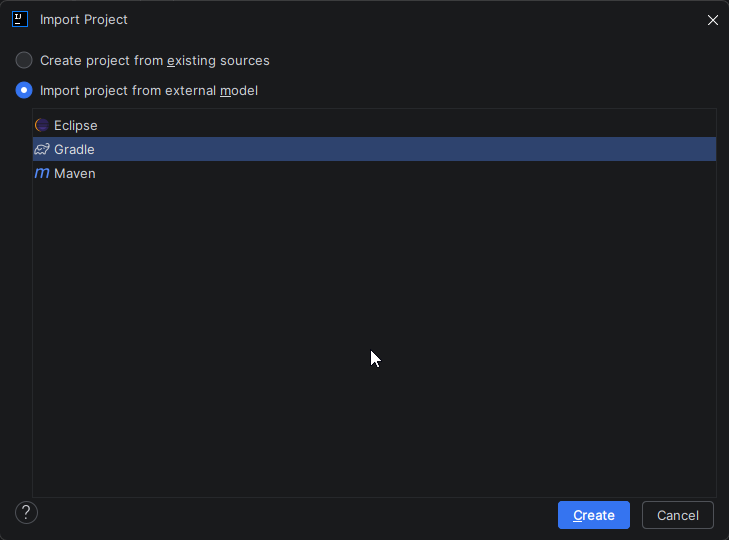Click the Maven 'm' icon
729x540 pixels.
[42, 173]
